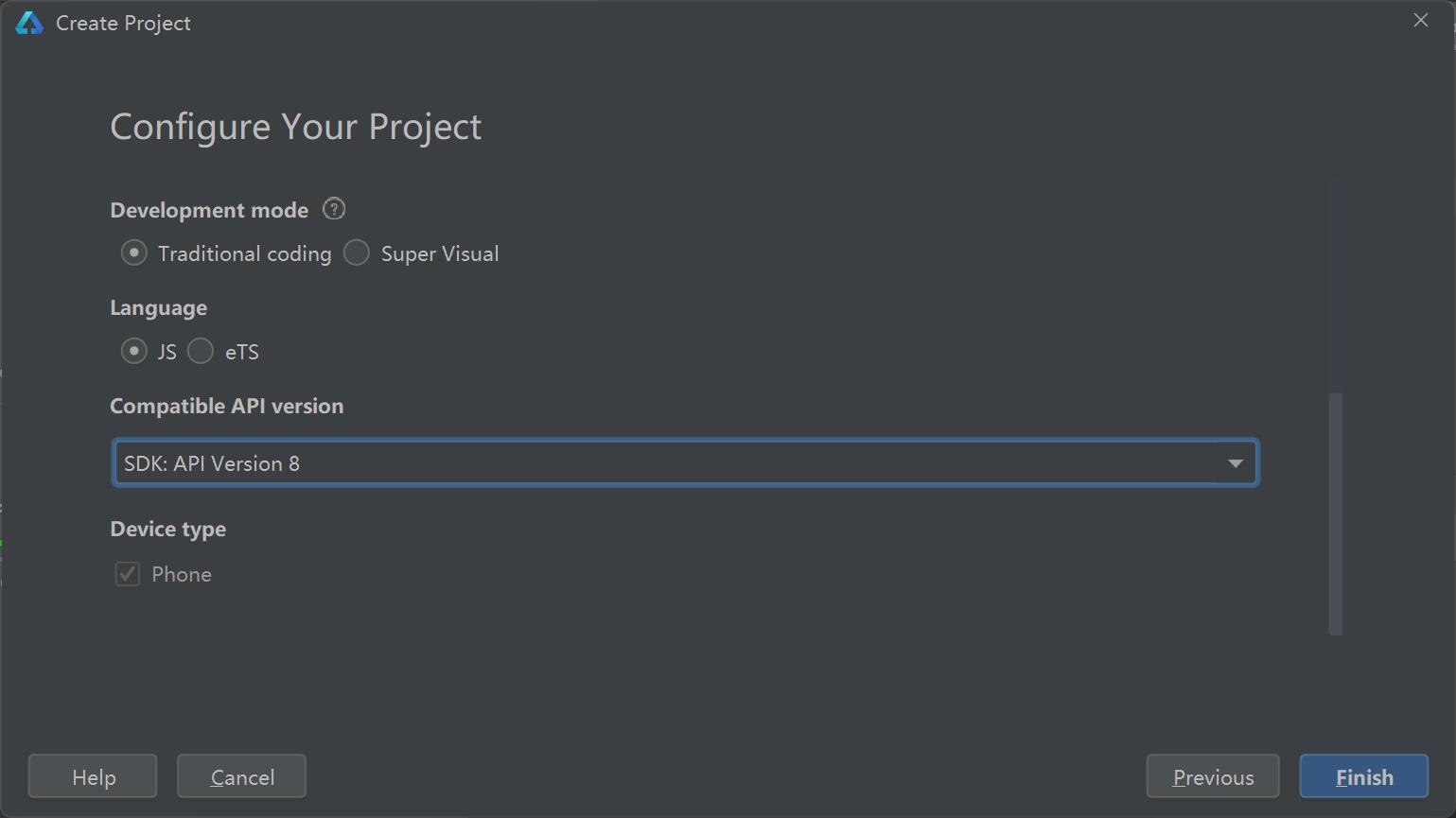Click the "Traditional coding" option label text
This screenshot has width=1456, height=818.
[x=244, y=254]
